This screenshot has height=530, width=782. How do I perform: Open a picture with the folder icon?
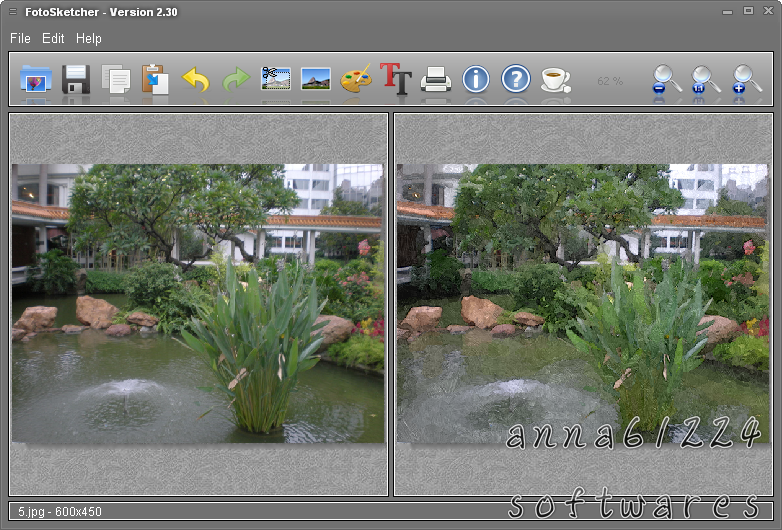click(x=36, y=79)
